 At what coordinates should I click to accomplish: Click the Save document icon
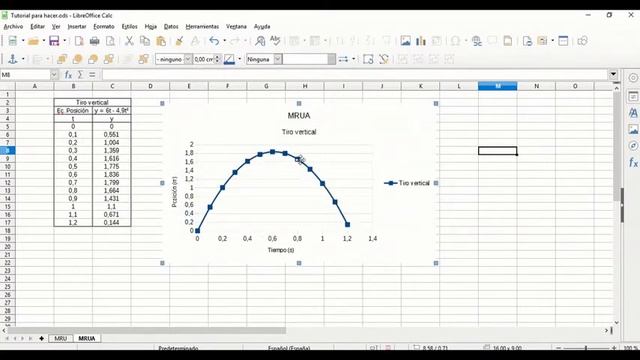point(54,41)
